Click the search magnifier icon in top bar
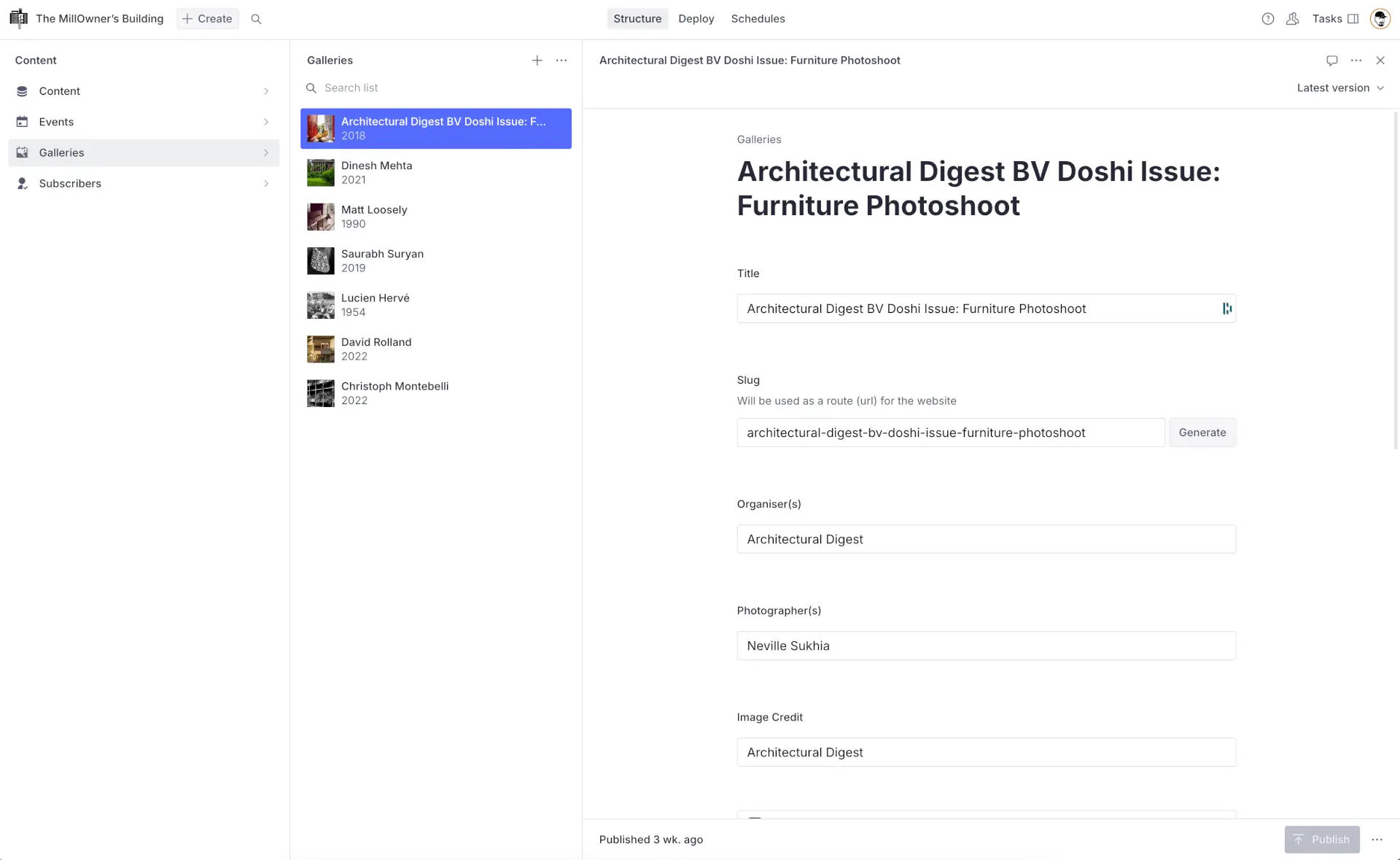 coord(256,19)
